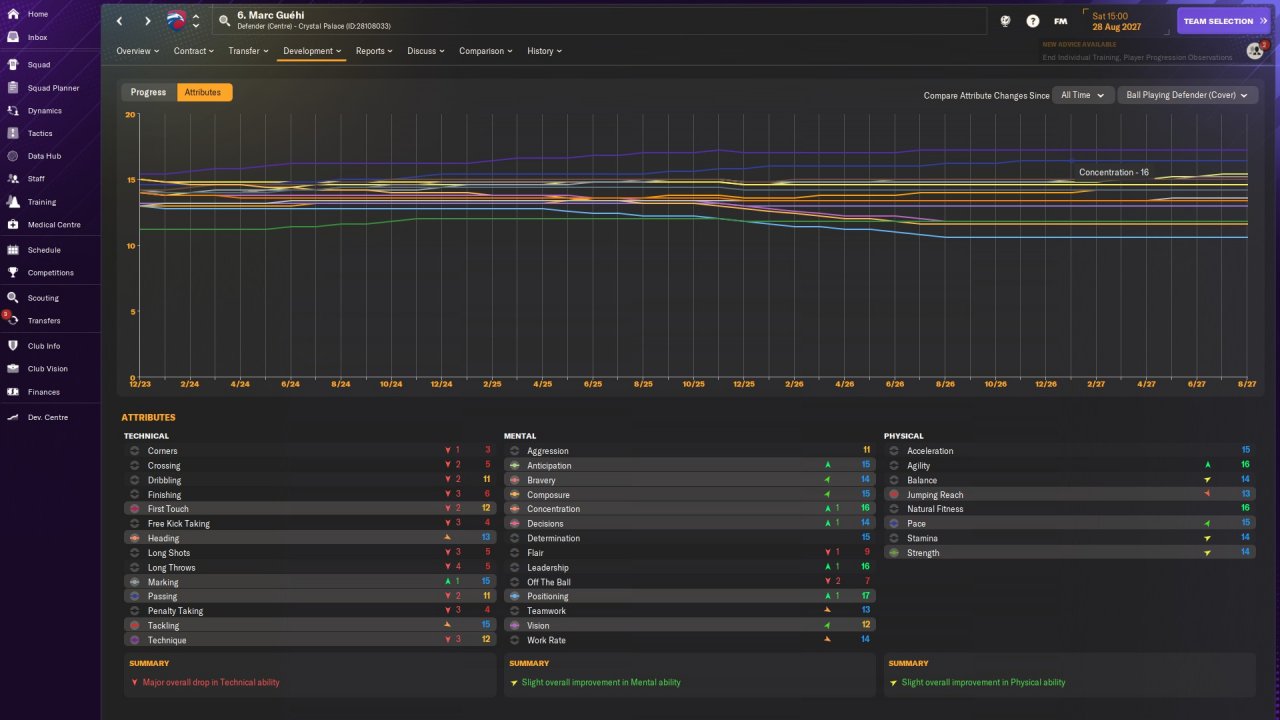Toggle Aggression attribute line on graph
The height and width of the screenshot is (720, 1280).
click(515, 451)
